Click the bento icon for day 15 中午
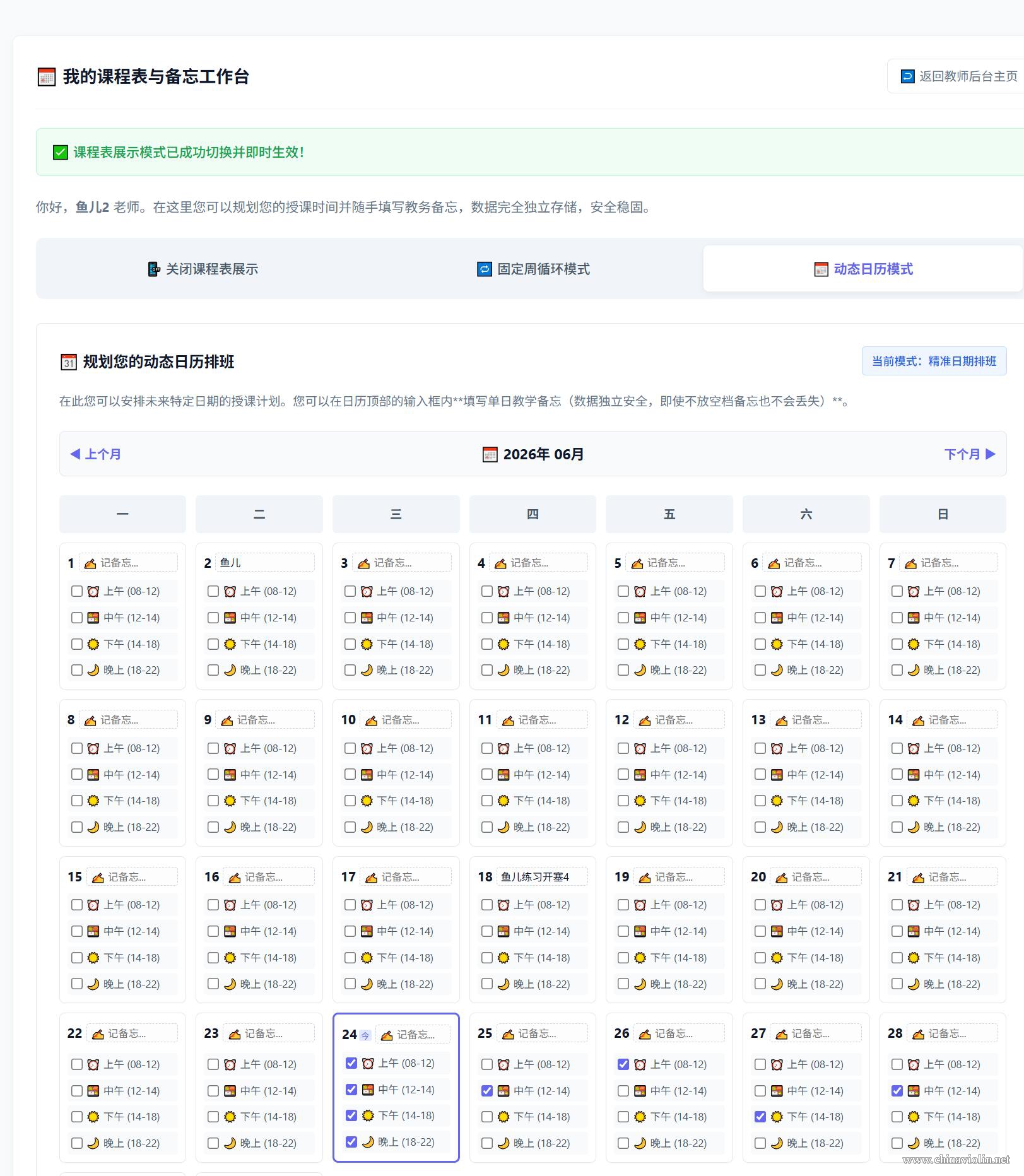1024x1176 pixels. pyautogui.click(x=93, y=932)
